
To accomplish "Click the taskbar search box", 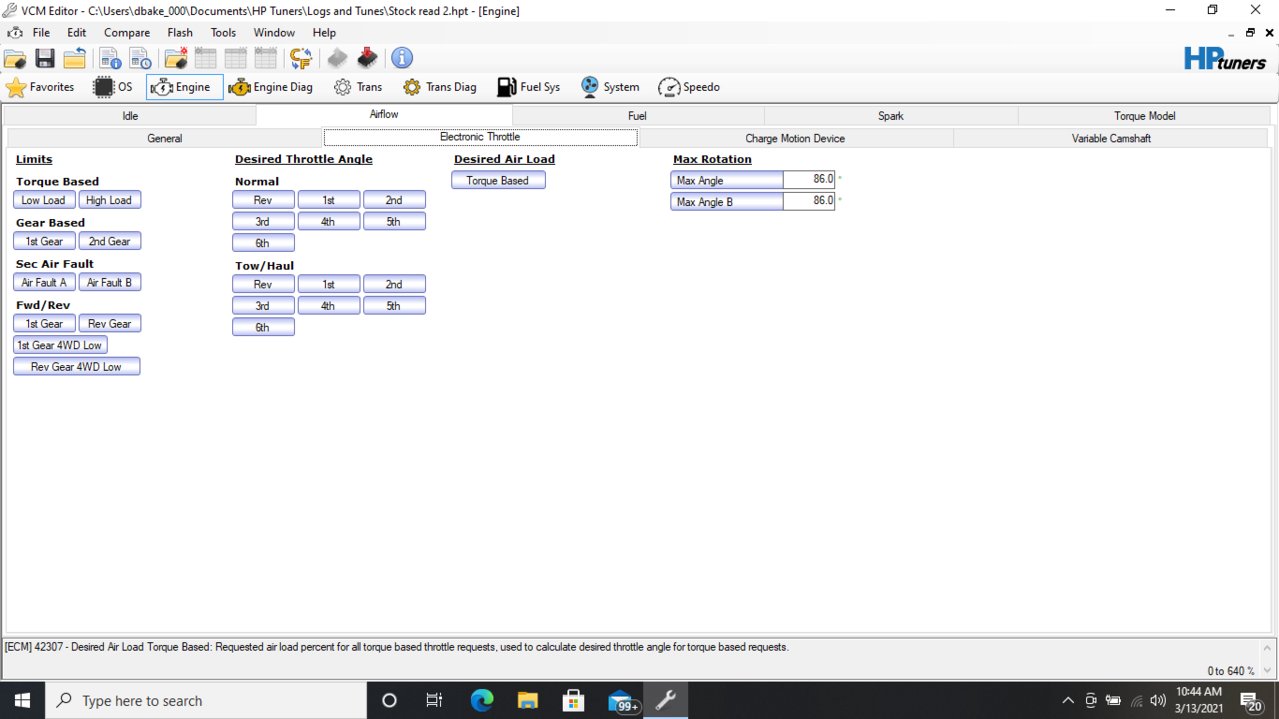I will tap(207, 700).
